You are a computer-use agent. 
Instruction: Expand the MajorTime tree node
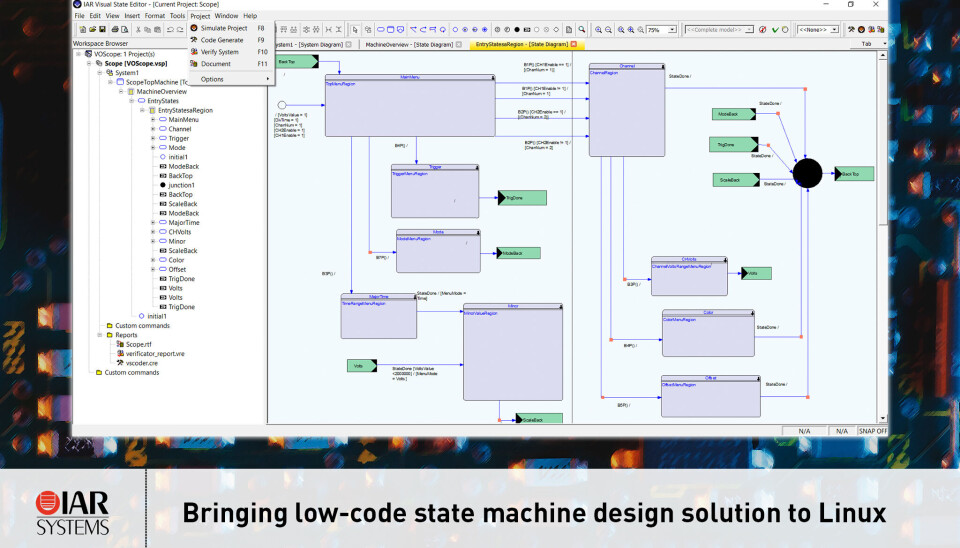(x=153, y=222)
